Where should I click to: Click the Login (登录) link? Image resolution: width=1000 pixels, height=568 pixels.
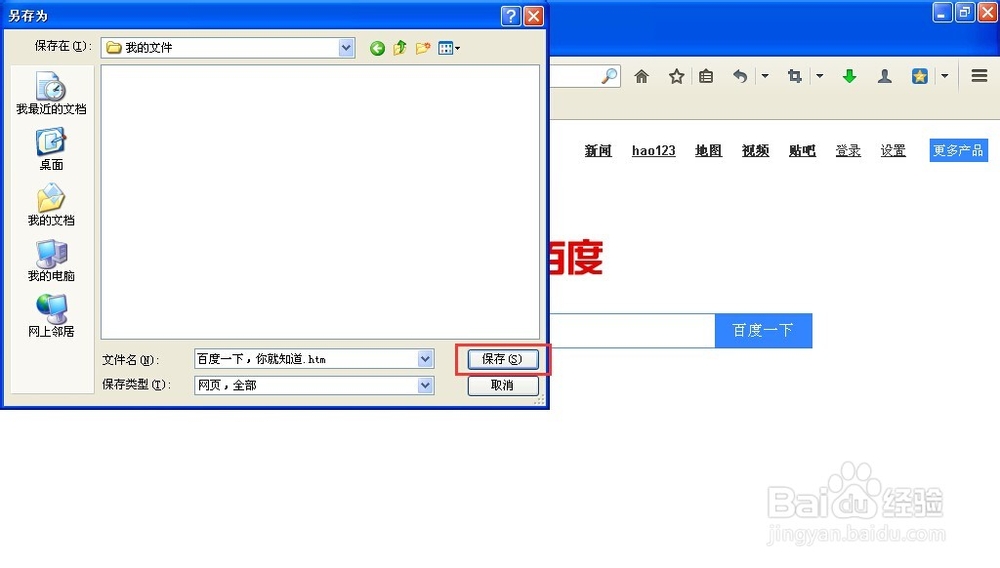pyautogui.click(x=848, y=150)
